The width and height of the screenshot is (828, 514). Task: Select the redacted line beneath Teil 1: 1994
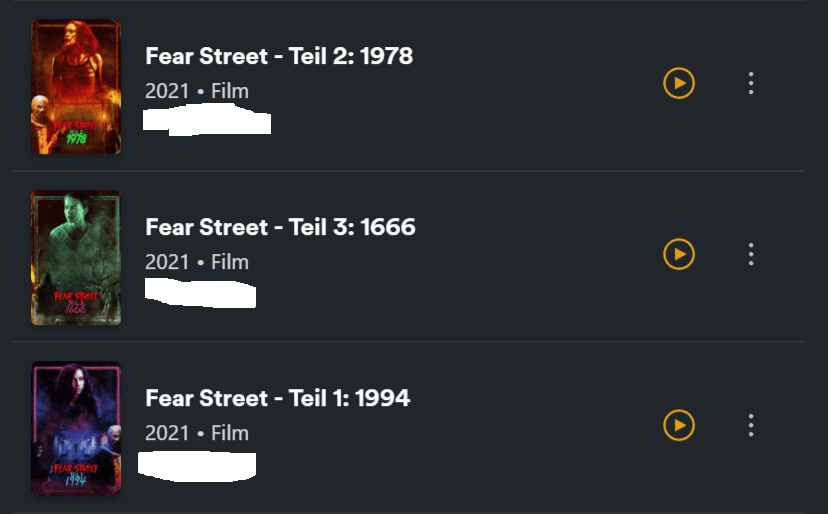197,465
